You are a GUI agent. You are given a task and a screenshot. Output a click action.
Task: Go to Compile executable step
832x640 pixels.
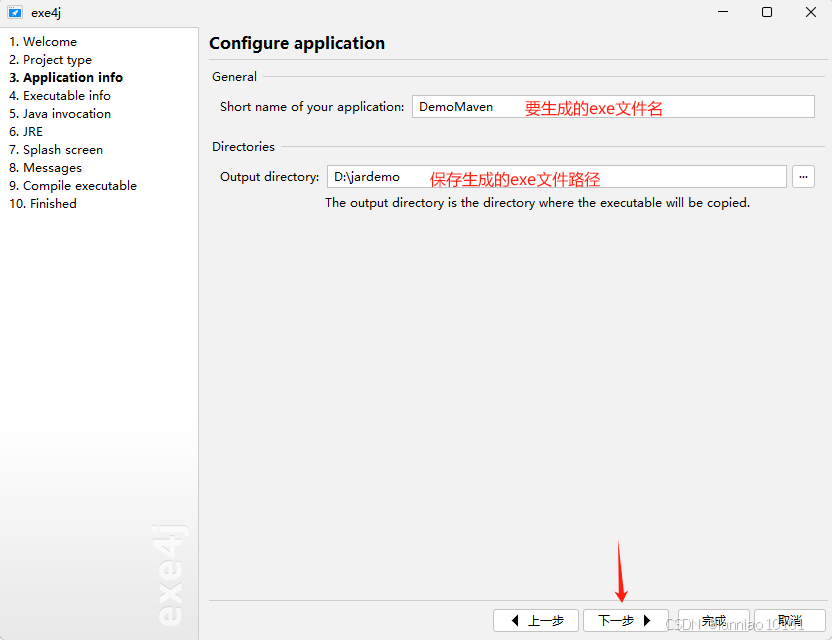pos(73,186)
